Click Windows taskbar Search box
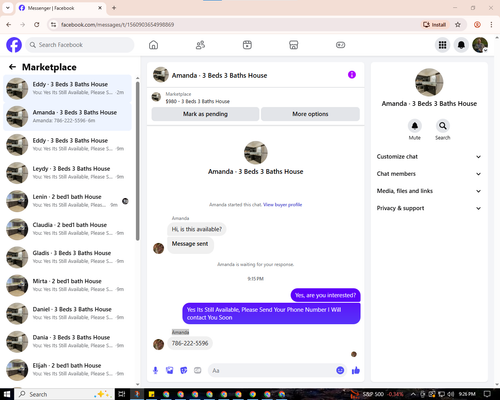Image resolution: width=500 pixels, height=400 pixels. (x=64, y=394)
